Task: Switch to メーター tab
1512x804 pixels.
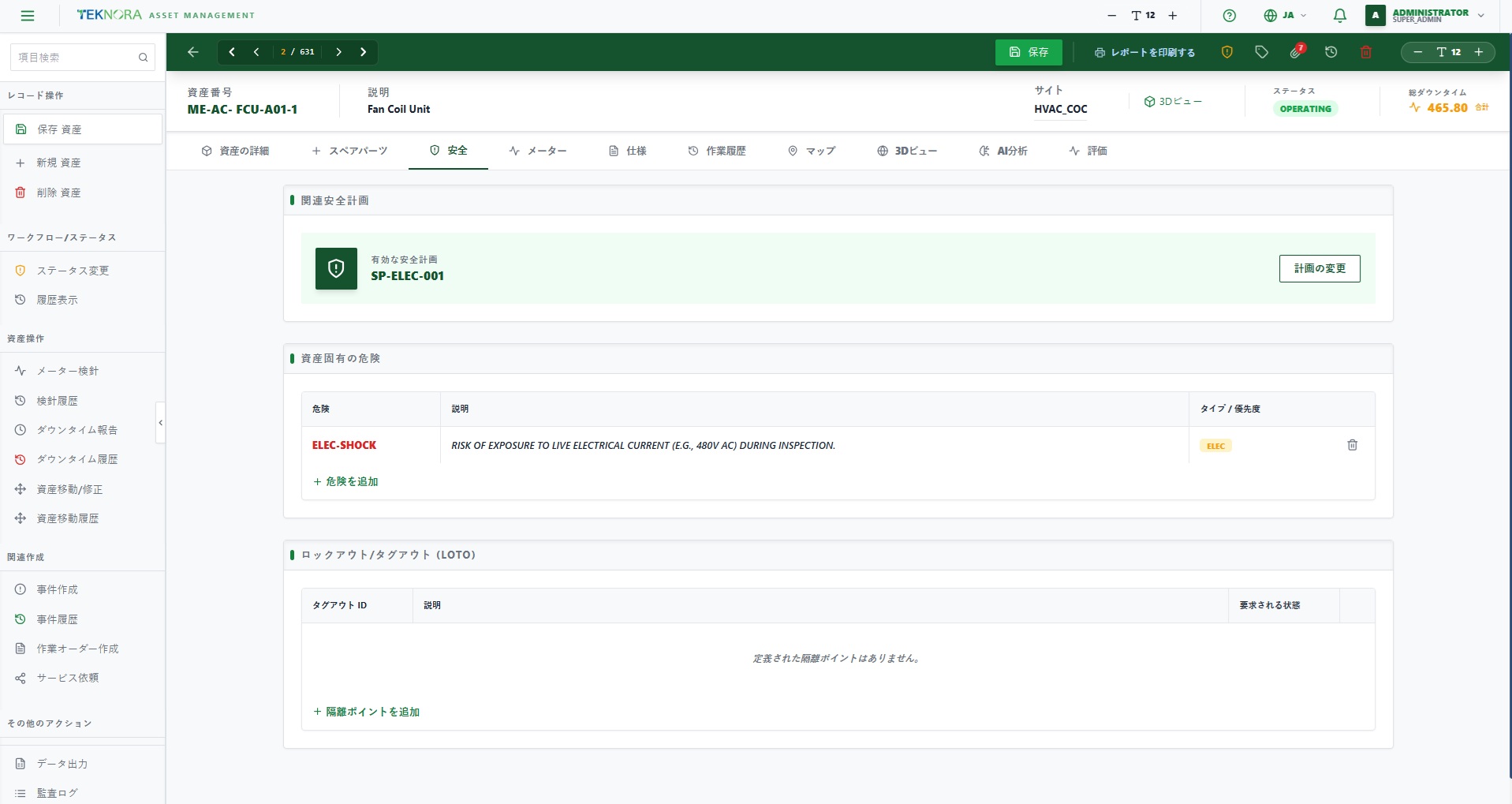Action: click(538, 151)
